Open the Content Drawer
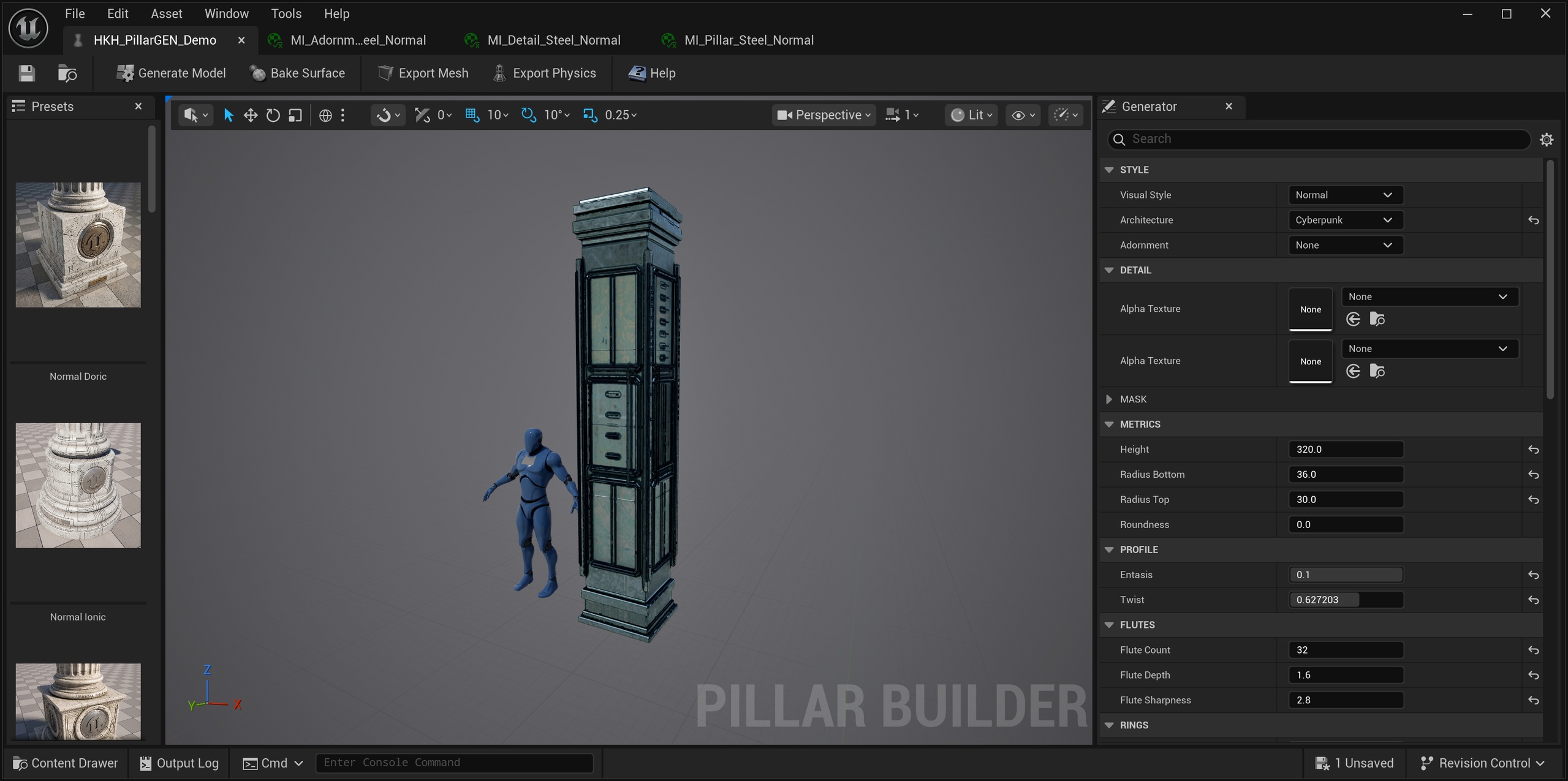The height and width of the screenshot is (781, 1568). click(65, 763)
